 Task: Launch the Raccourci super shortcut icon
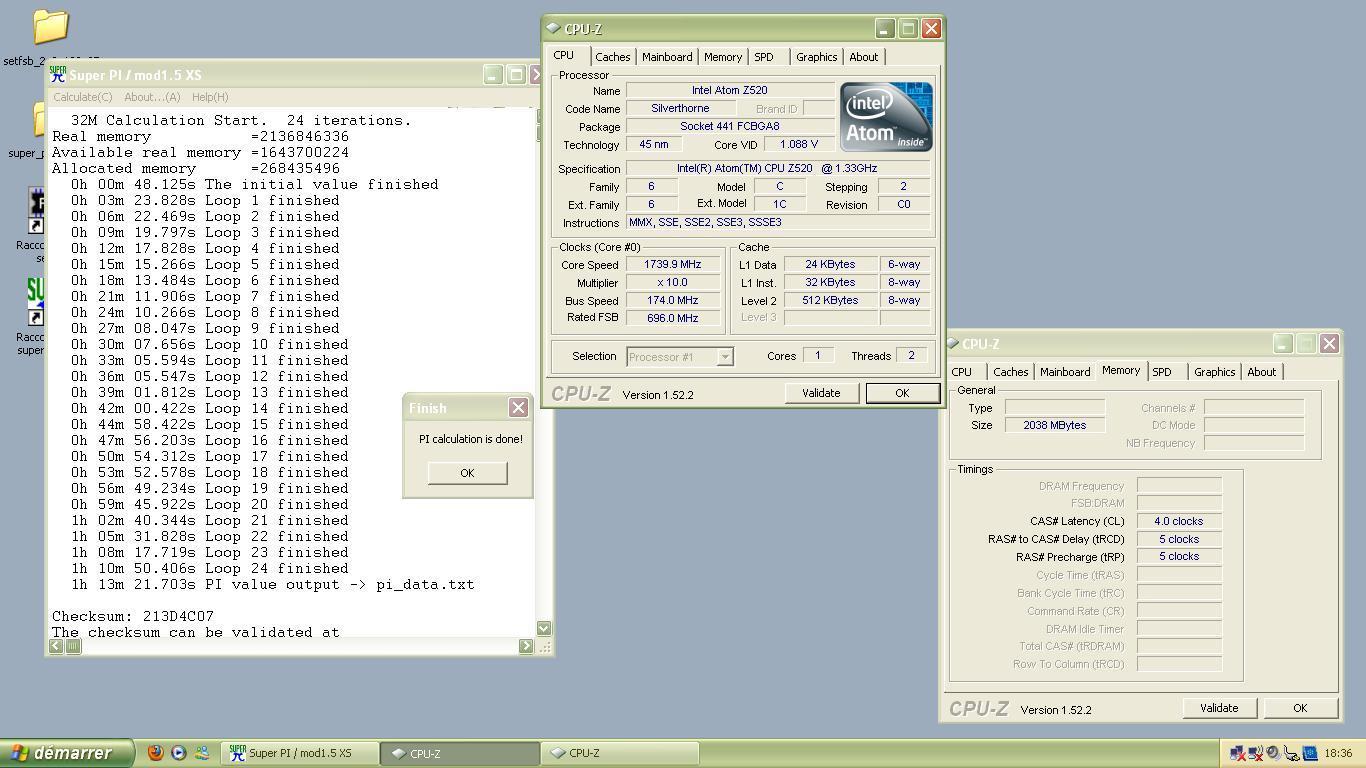click(x=36, y=302)
